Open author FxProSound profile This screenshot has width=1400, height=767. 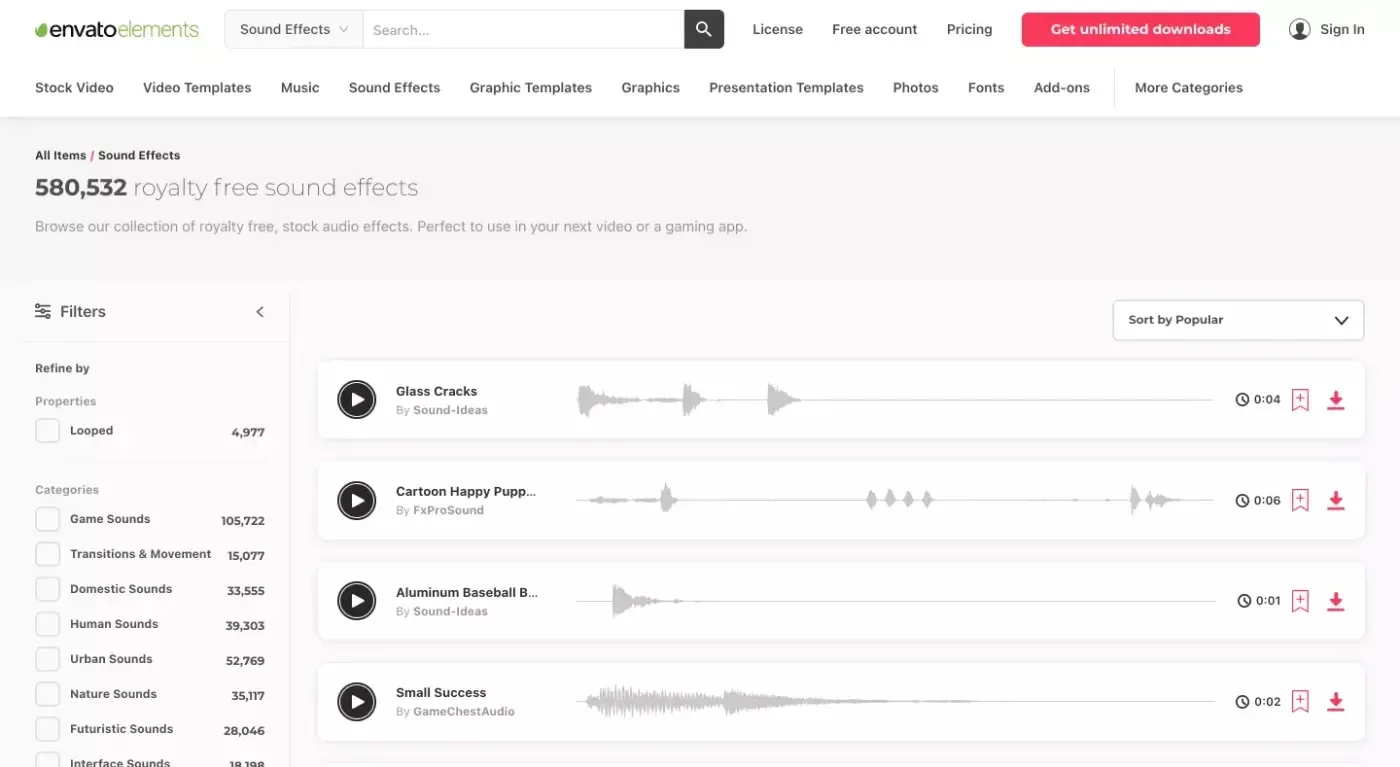pos(448,510)
